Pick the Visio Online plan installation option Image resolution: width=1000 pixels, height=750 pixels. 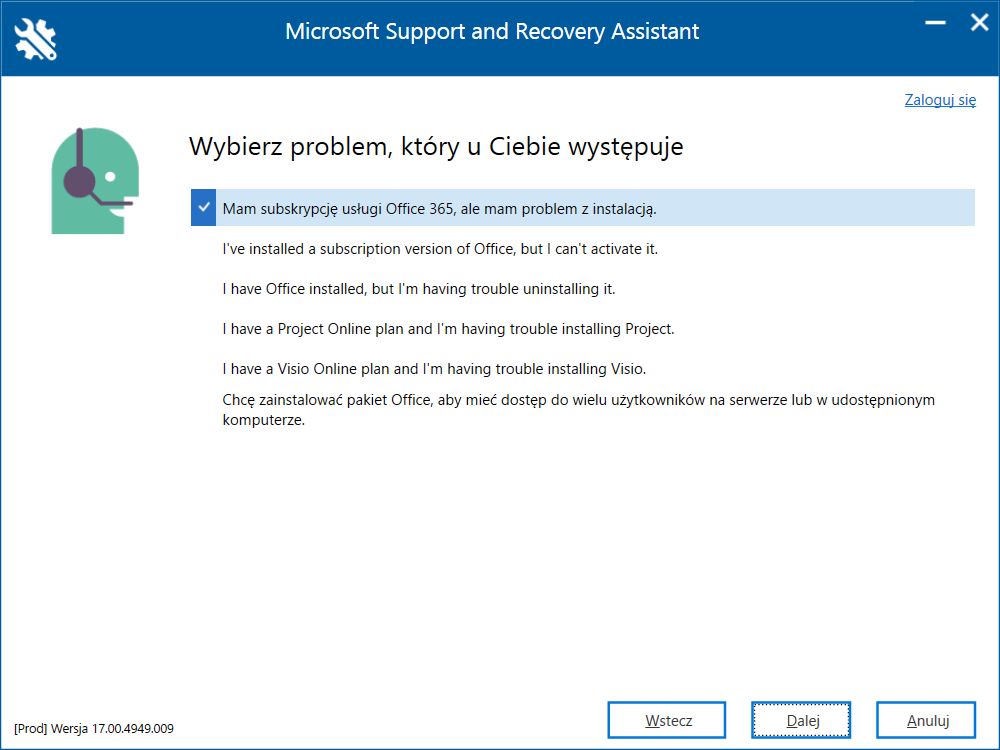click(x=434, y=369)
